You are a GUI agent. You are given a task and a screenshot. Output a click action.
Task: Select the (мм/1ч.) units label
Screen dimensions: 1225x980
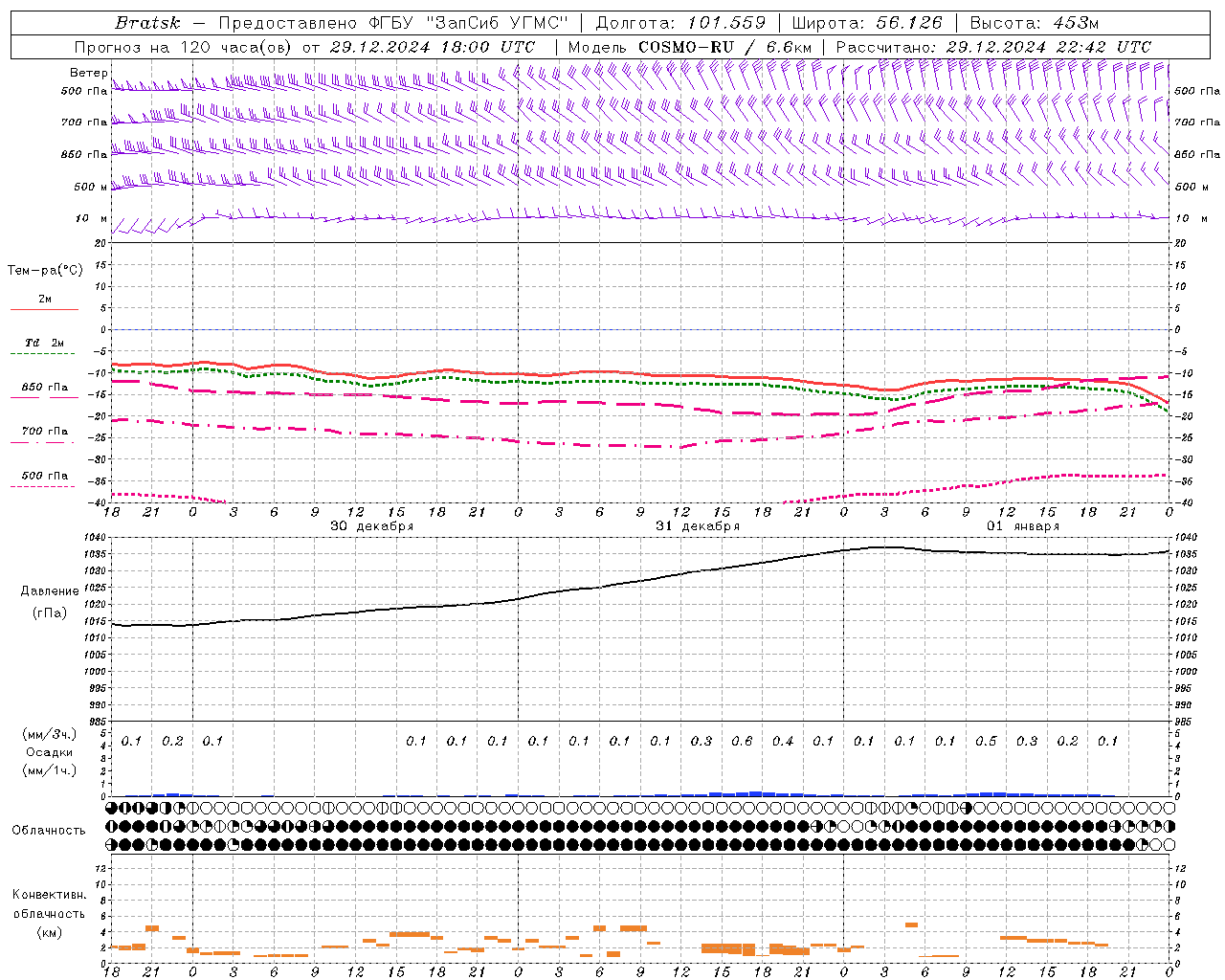[x=50, y=770]
